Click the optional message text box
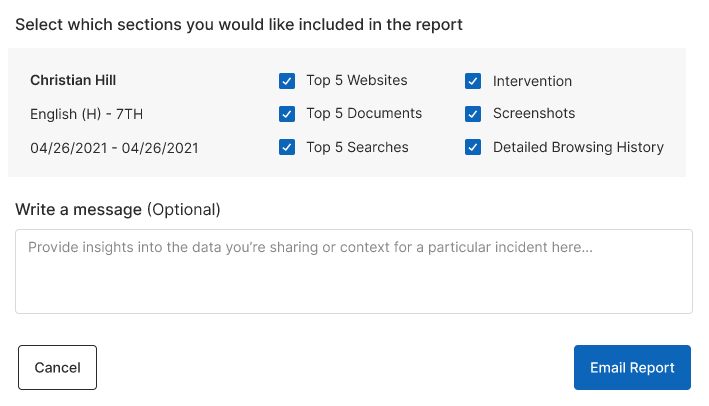This screenshot has width=709, height=406. point(354,271)
